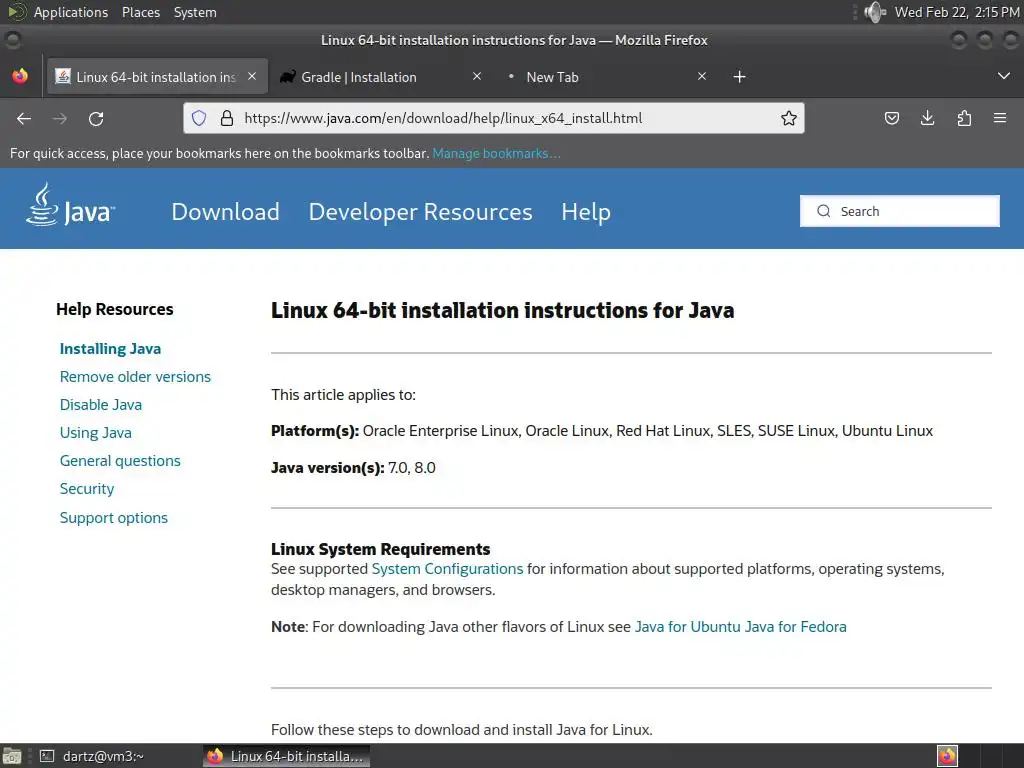The width and height of the screenshot is (1024, 768).
Task: Open the Firefox hamburger menu
Action: click(x=1000, y=118)
